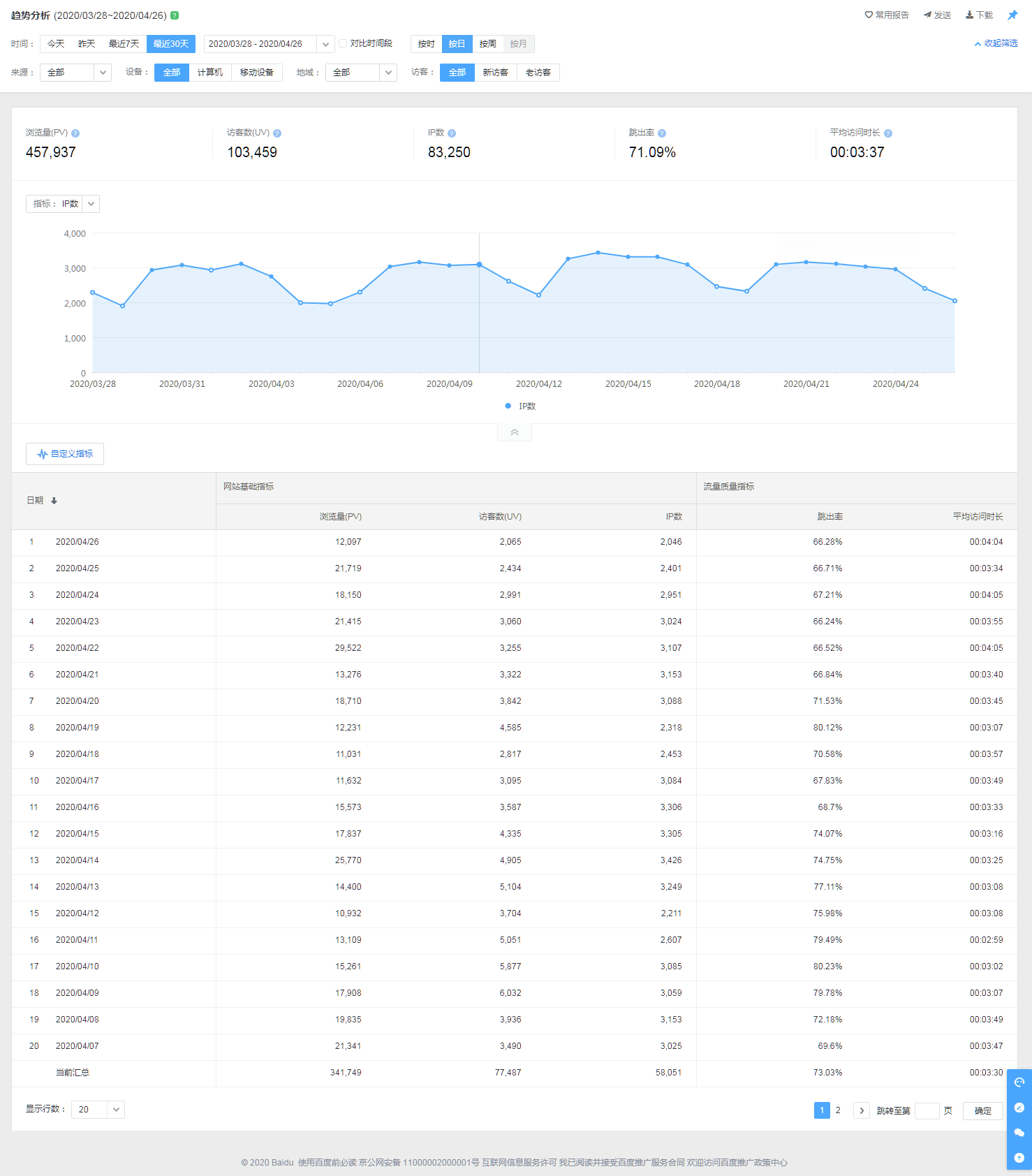Select 最近30天 time range
The image size is (1032, 1176).
171,44
